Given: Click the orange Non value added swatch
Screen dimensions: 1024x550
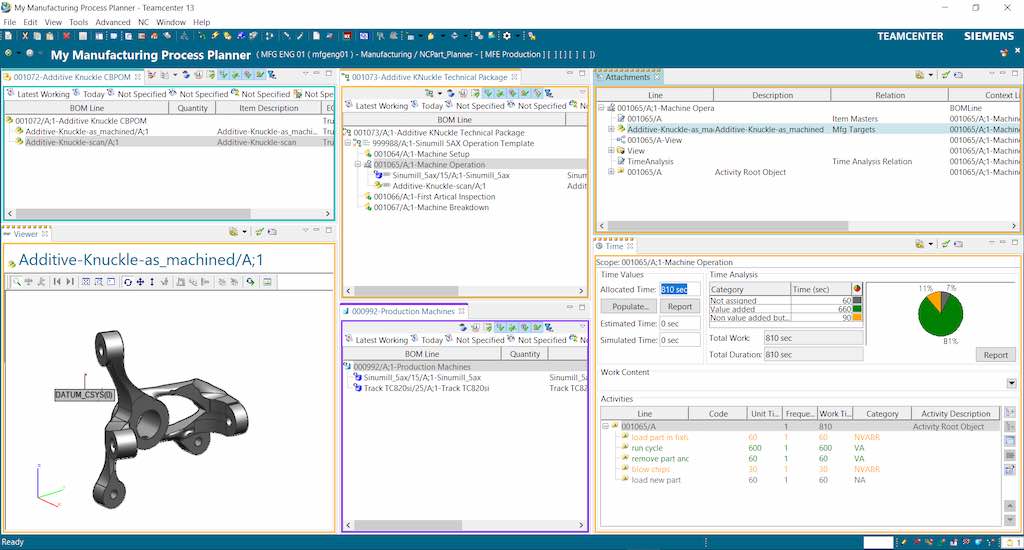Looking at the screenshot, I should (857, 317).
